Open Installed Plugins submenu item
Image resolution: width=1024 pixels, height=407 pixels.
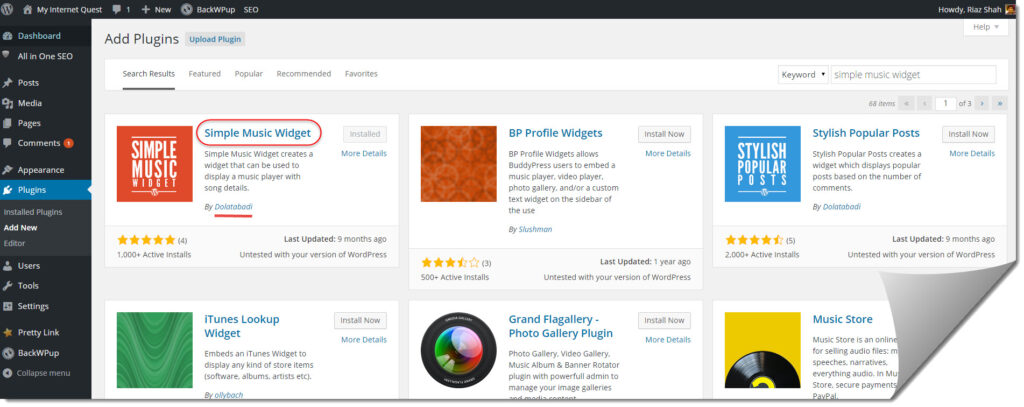point(33,212)
